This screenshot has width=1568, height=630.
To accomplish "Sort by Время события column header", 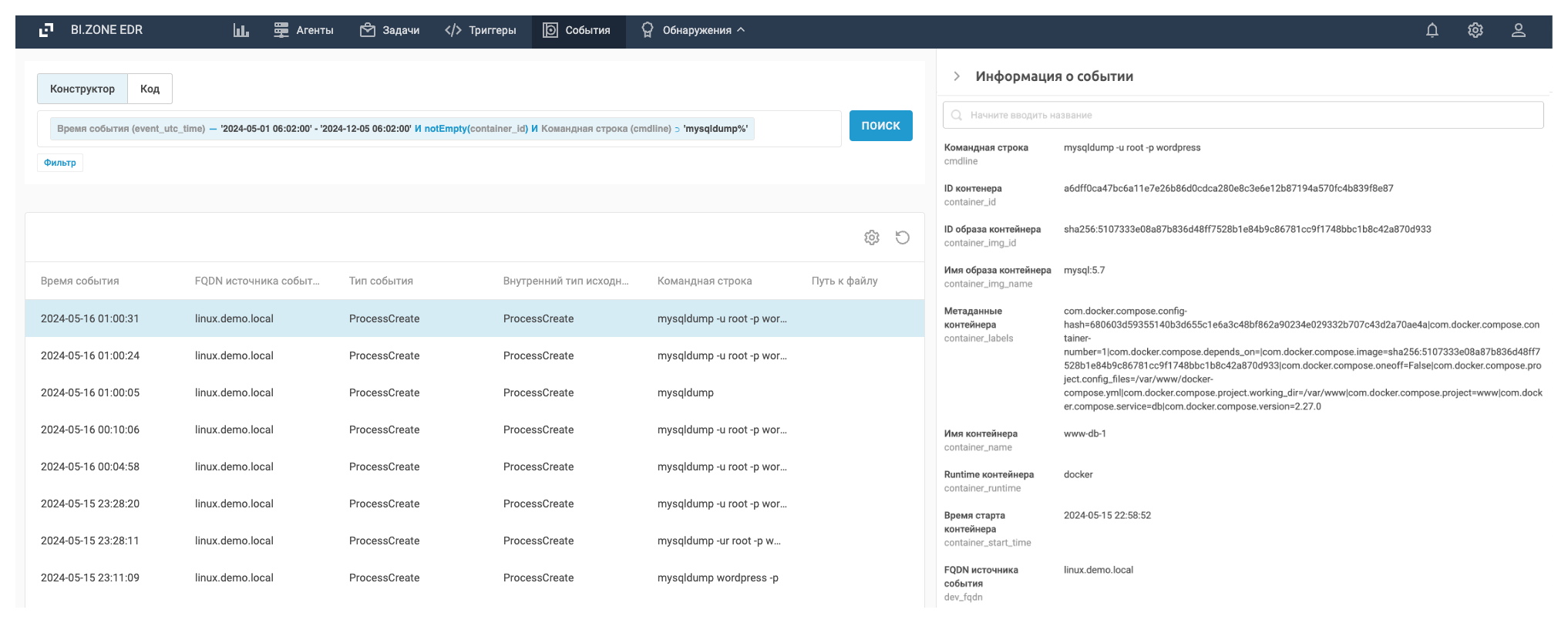I will point(80,281).
